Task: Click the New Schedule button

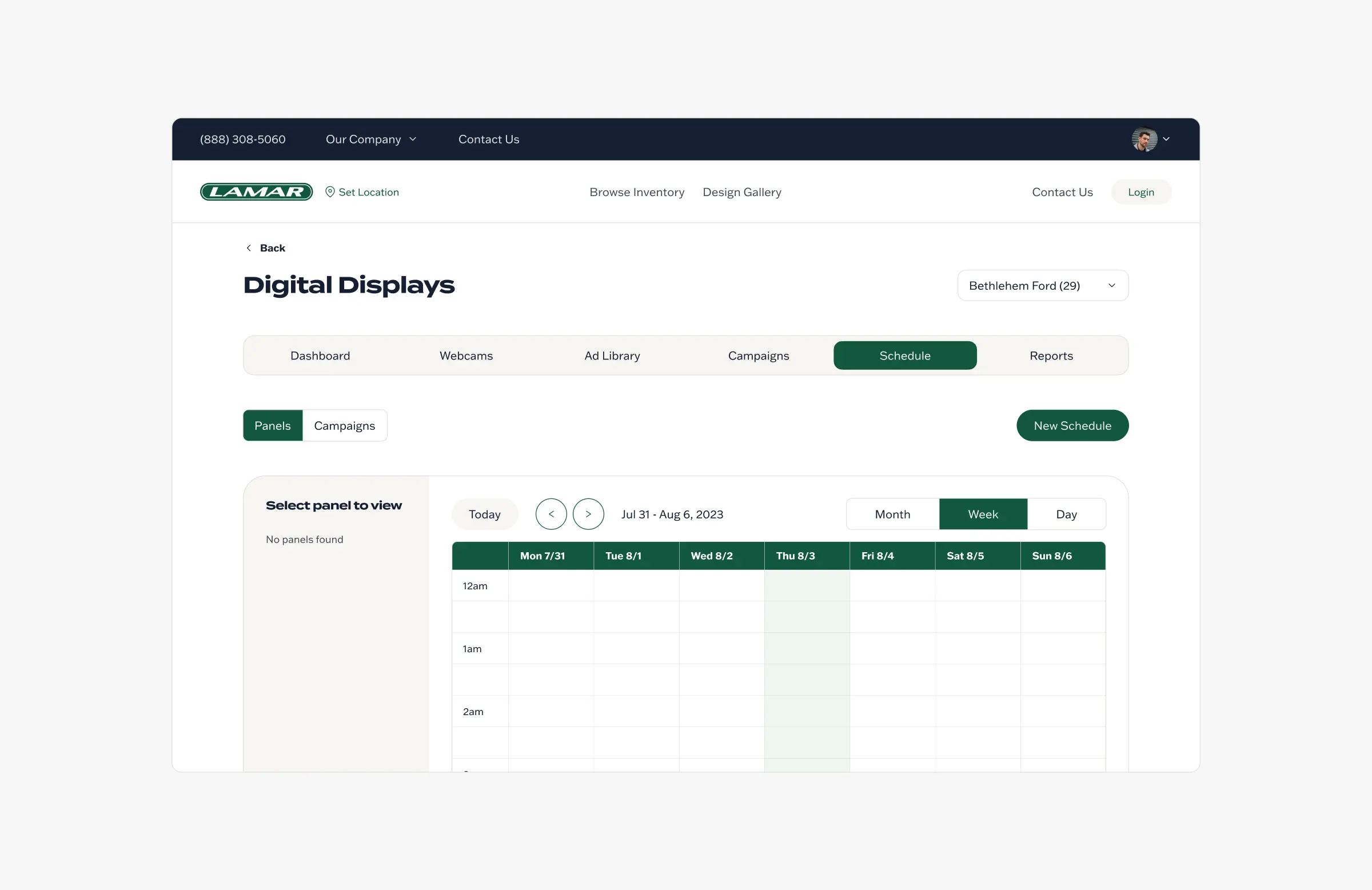Action: (x=1072, y=426)
